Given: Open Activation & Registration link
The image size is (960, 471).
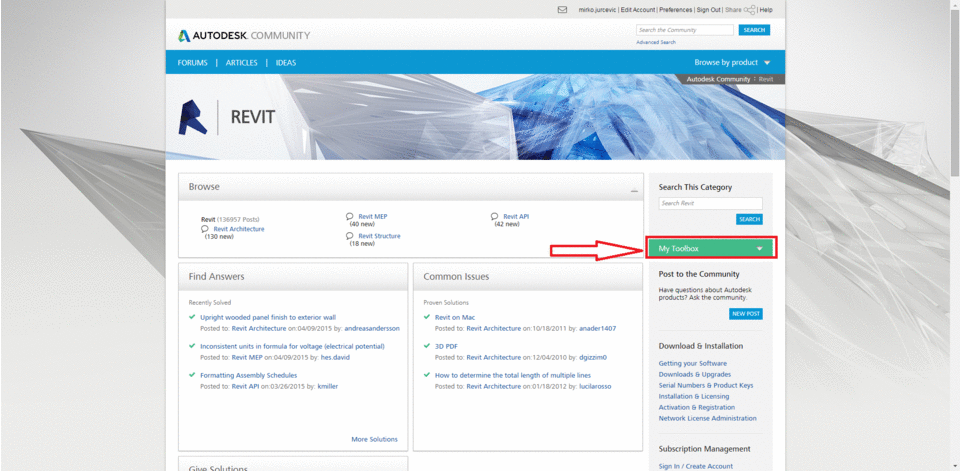Looking at the screenshot, I should point(697,407).
